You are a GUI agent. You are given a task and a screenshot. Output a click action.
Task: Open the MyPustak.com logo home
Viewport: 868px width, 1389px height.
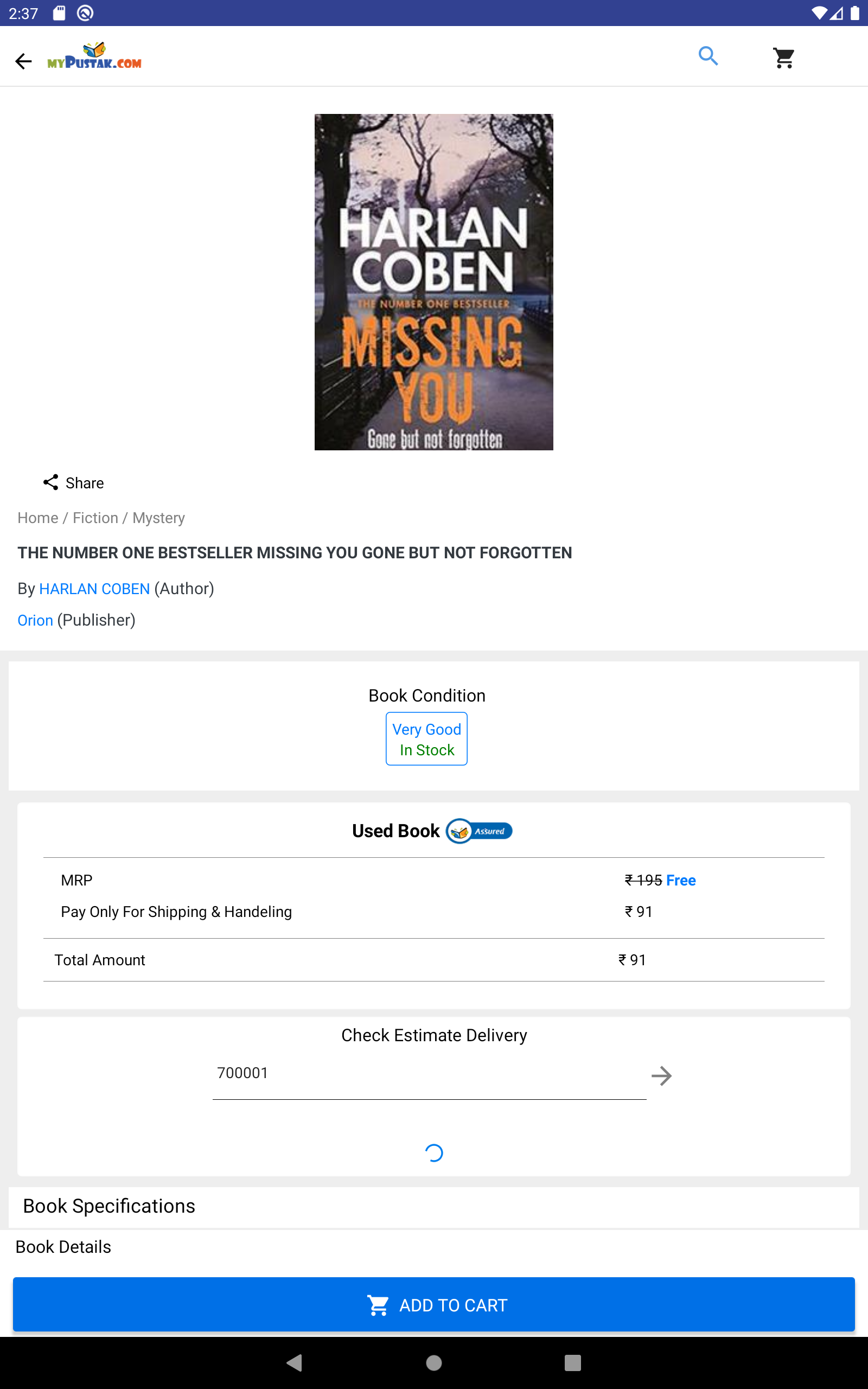tap(95, 57)
